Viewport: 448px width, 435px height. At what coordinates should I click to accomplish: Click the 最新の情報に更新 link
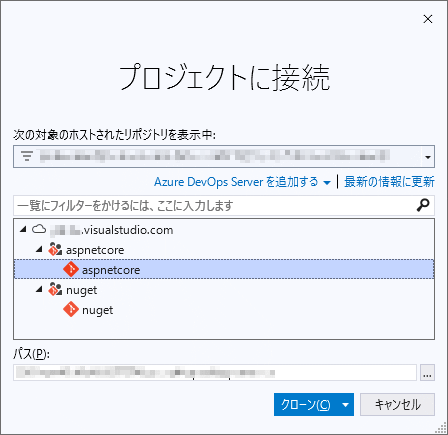pos(389,182)
